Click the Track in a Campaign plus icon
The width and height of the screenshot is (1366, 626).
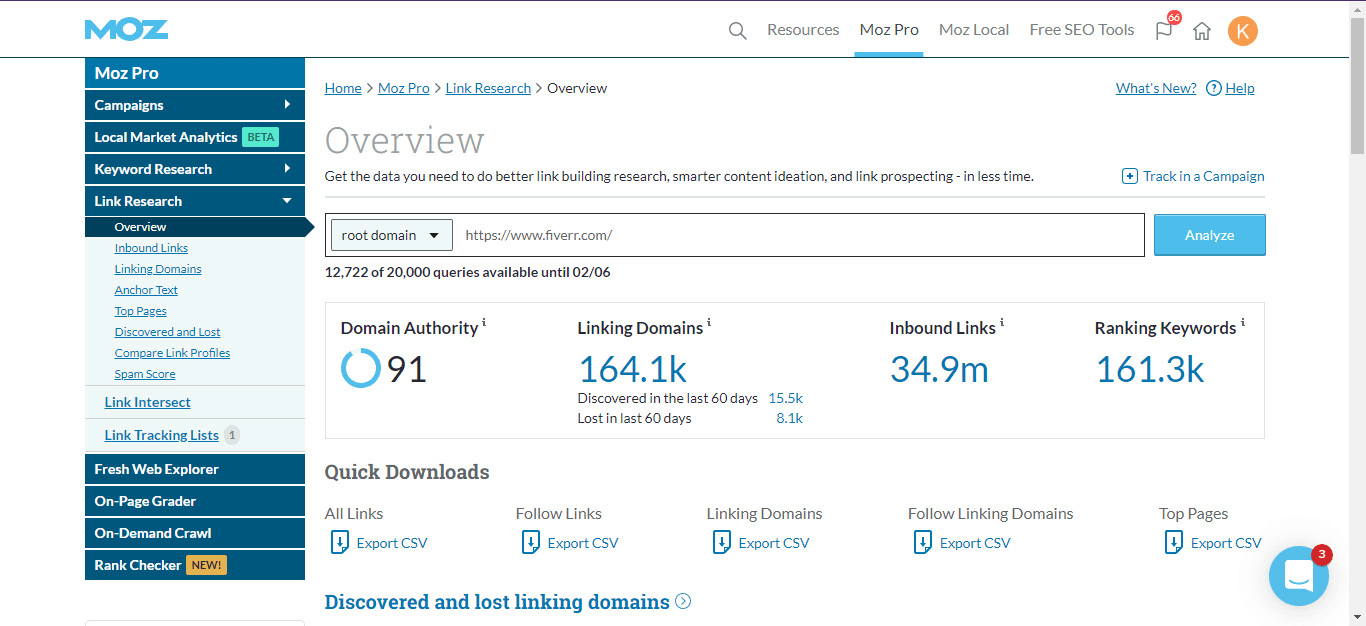pyautogui.click(x=1128, y=175)
